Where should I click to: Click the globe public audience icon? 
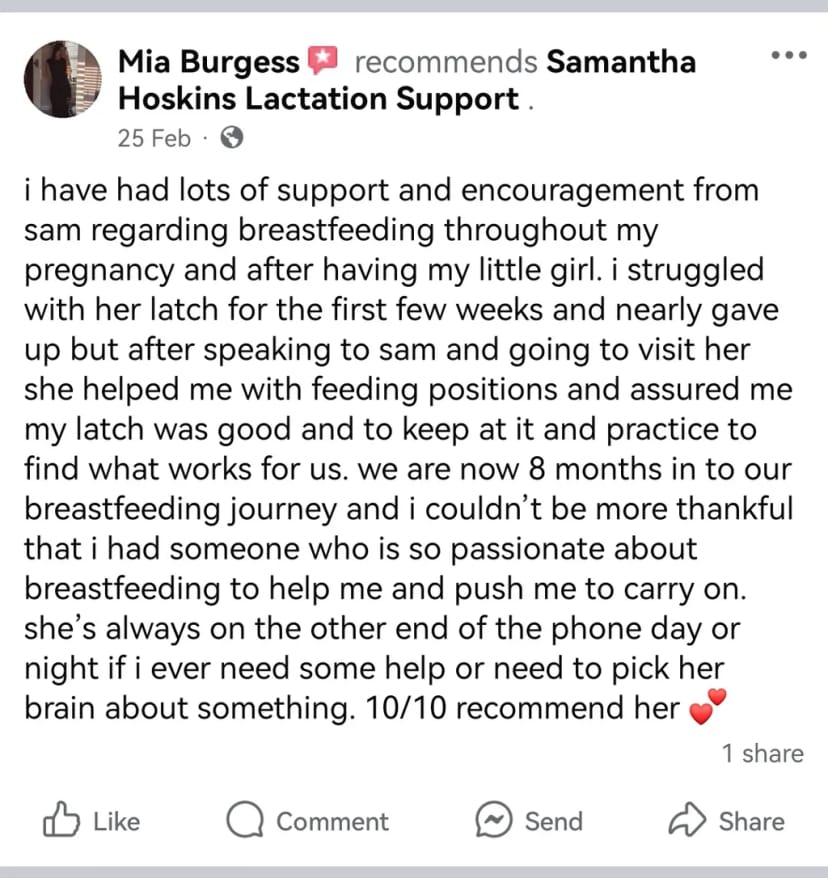pos(232,137)
